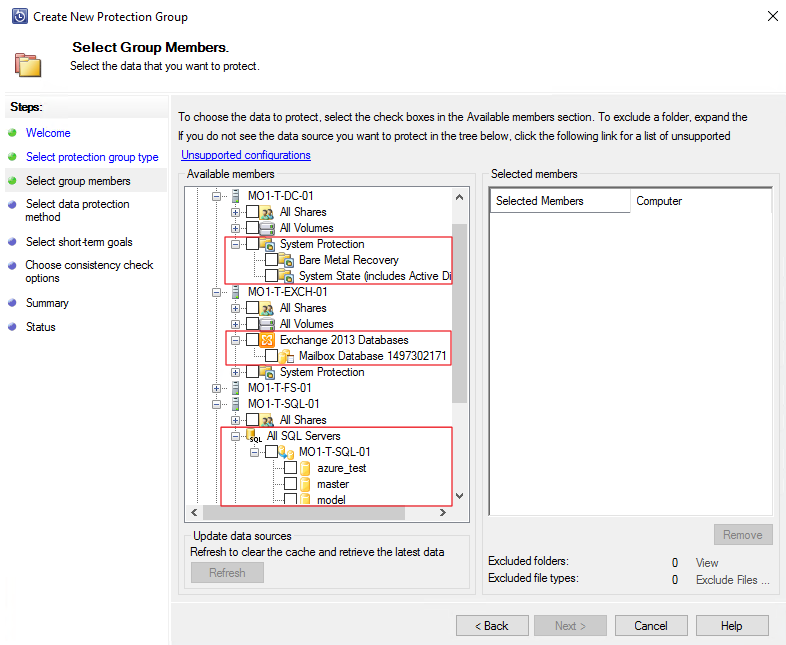The height and width of the screenshot is (645, 786).
Task: Click the tree scroll-left arrow
Action: click(194, 512)
